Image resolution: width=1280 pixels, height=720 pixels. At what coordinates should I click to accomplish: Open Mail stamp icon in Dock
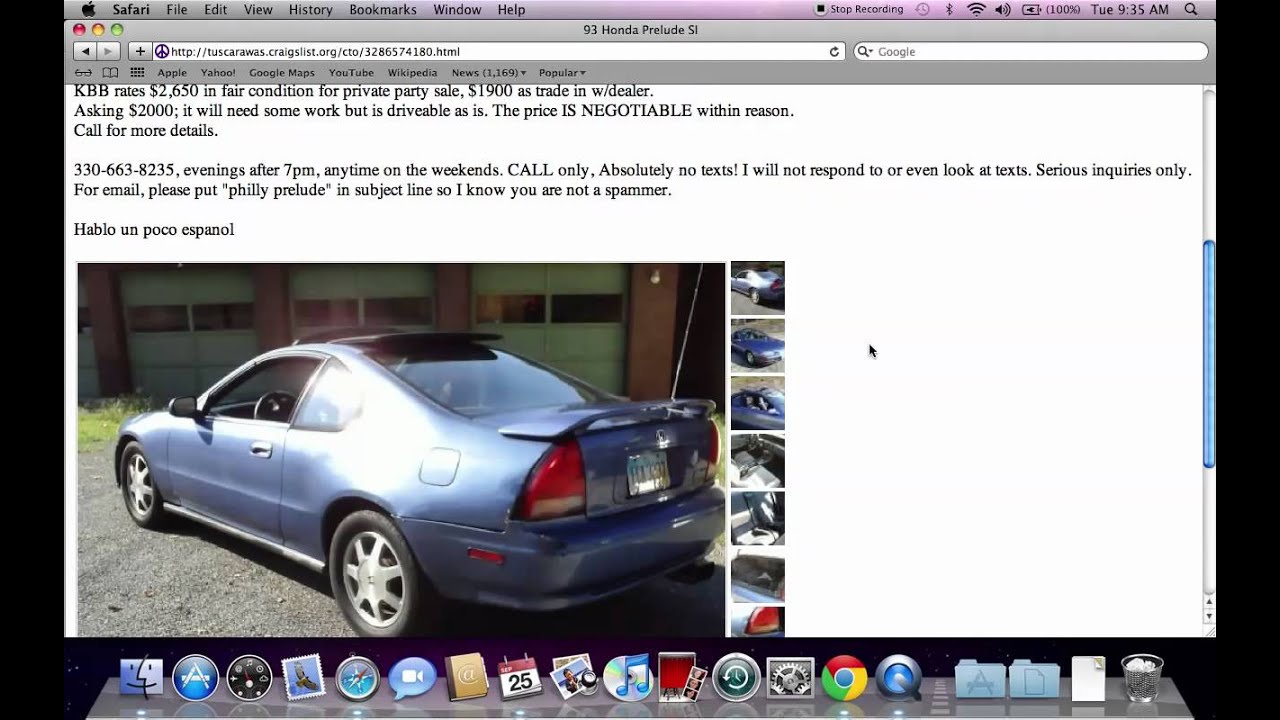coord(303,678)
